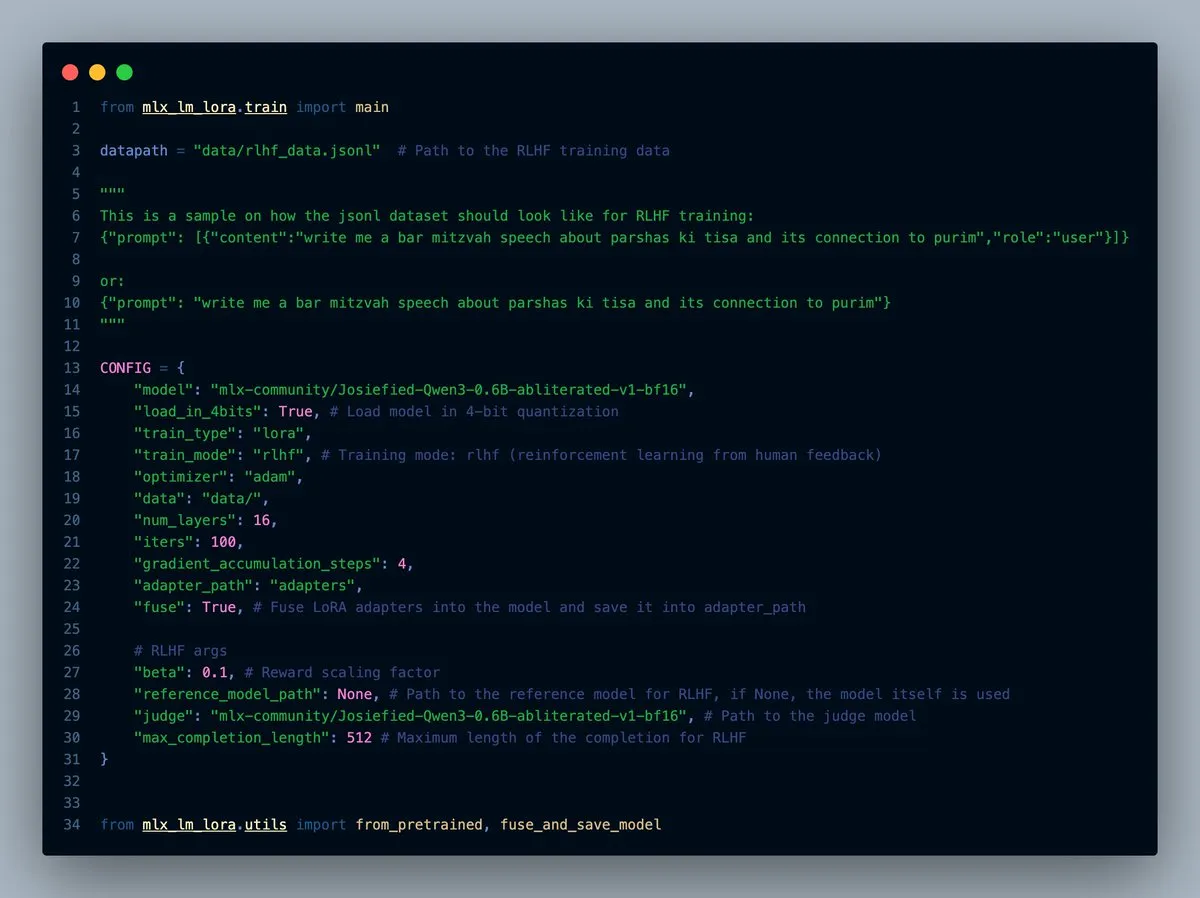The height and width of the screenshot is (898, 1200).
Task: Click the CONFIG variable name
Action: pos(125,368)
